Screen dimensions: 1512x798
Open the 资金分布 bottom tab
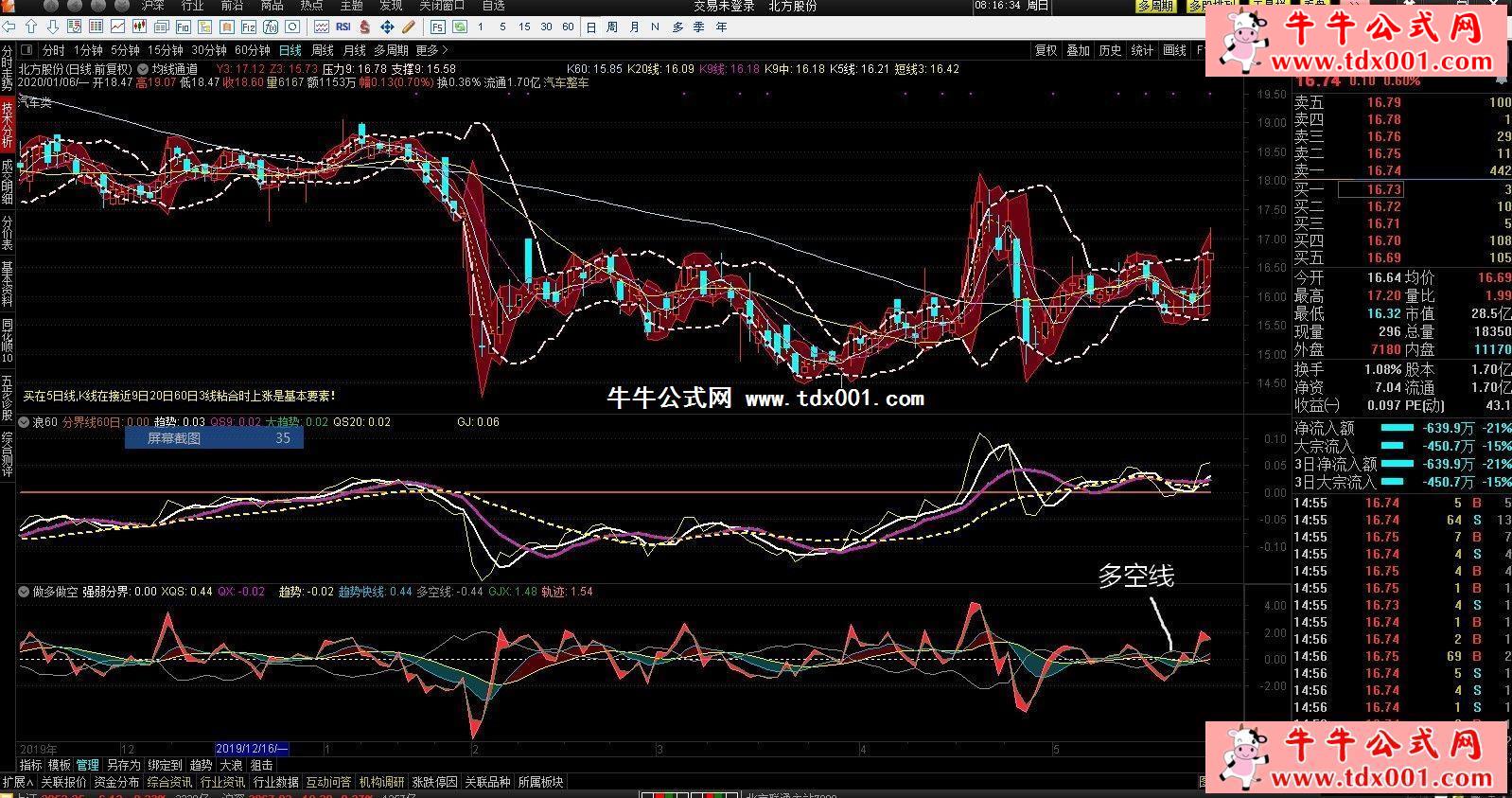coord(116,782)
